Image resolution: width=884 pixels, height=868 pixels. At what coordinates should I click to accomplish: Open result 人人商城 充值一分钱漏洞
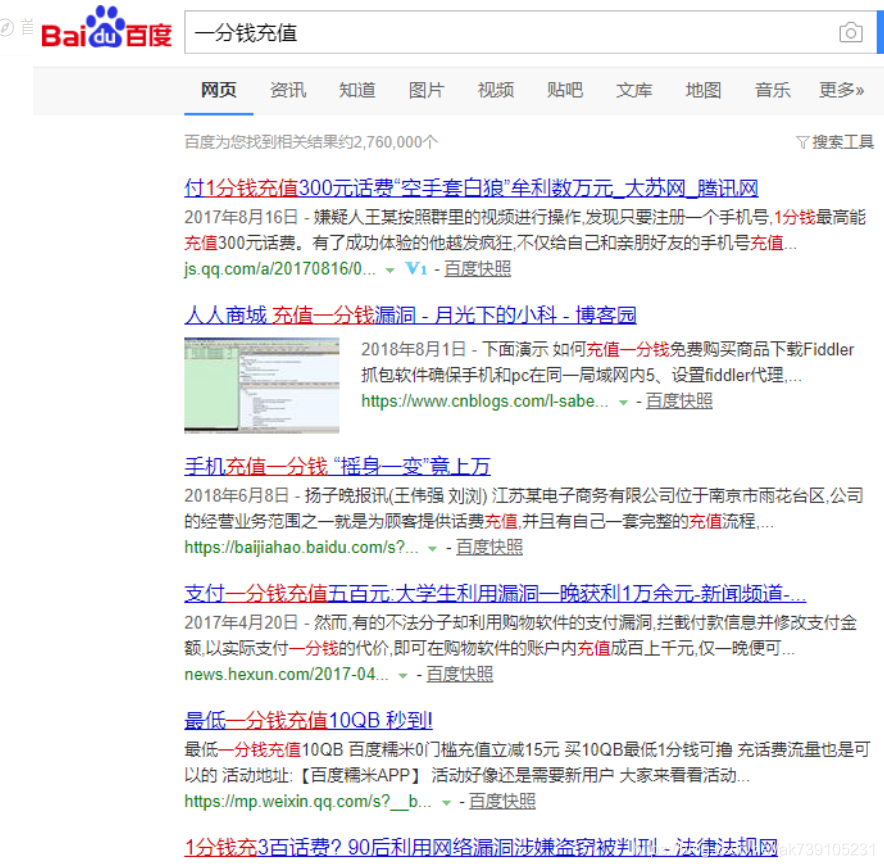[x=410, y=315]
